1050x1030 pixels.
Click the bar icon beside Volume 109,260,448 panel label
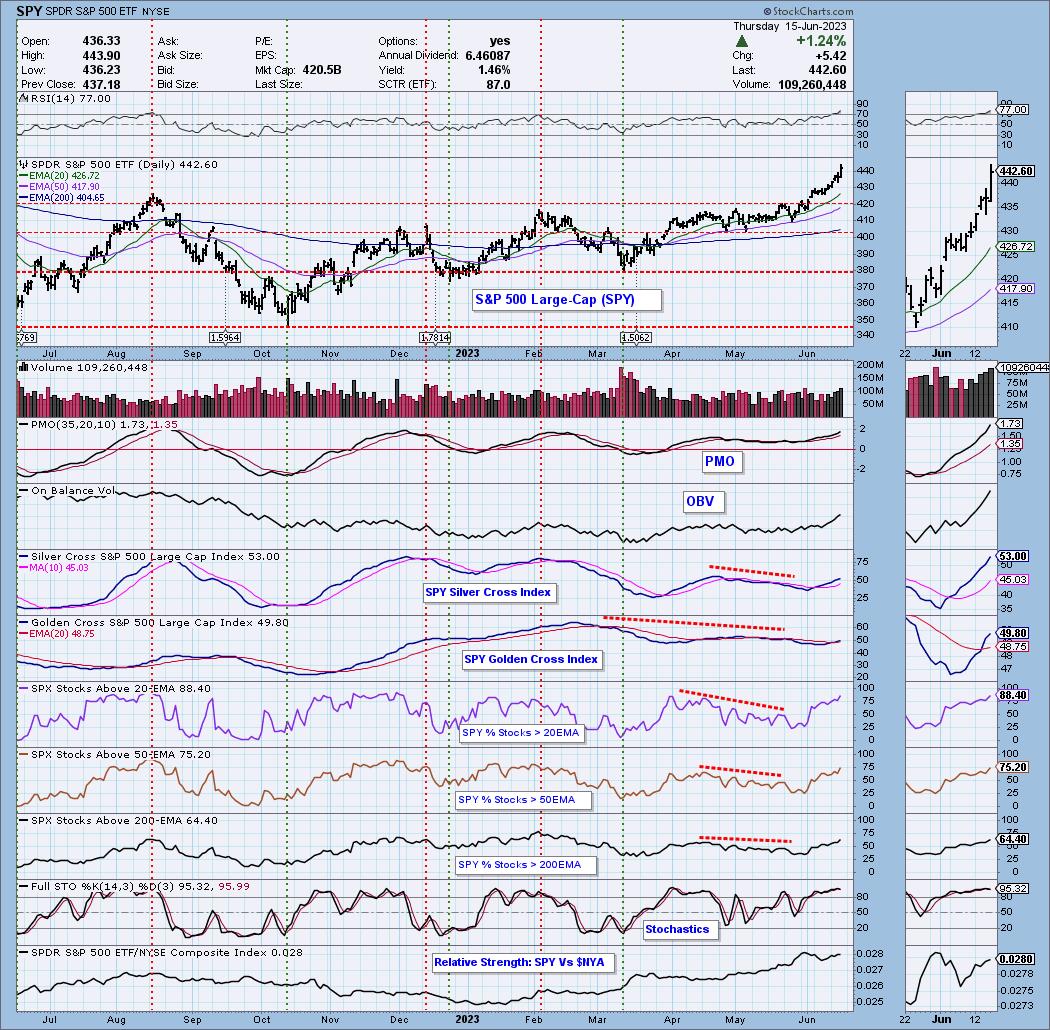(24, 367)
